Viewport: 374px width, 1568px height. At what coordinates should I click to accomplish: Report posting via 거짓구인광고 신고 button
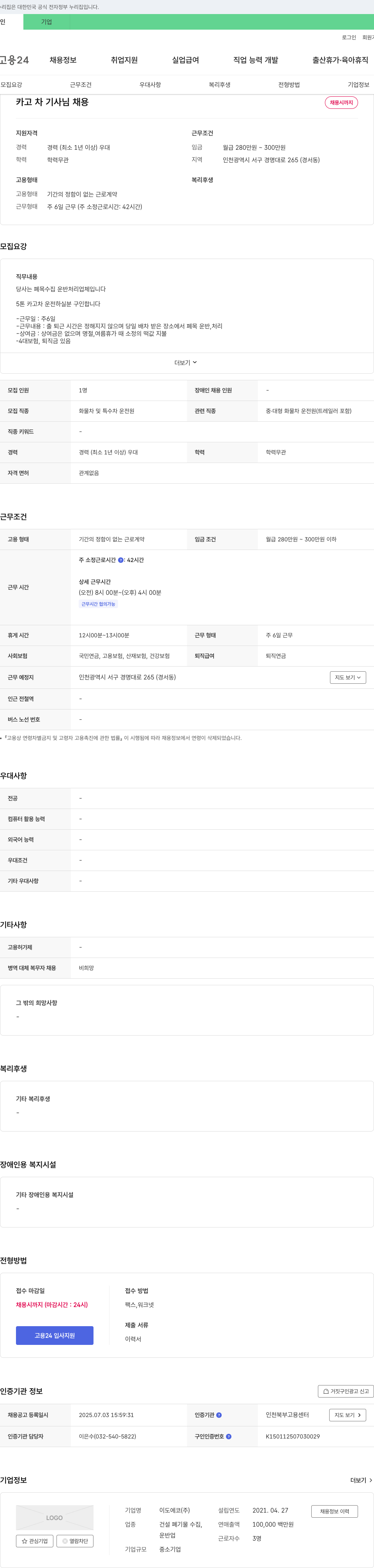point(346,1391)
